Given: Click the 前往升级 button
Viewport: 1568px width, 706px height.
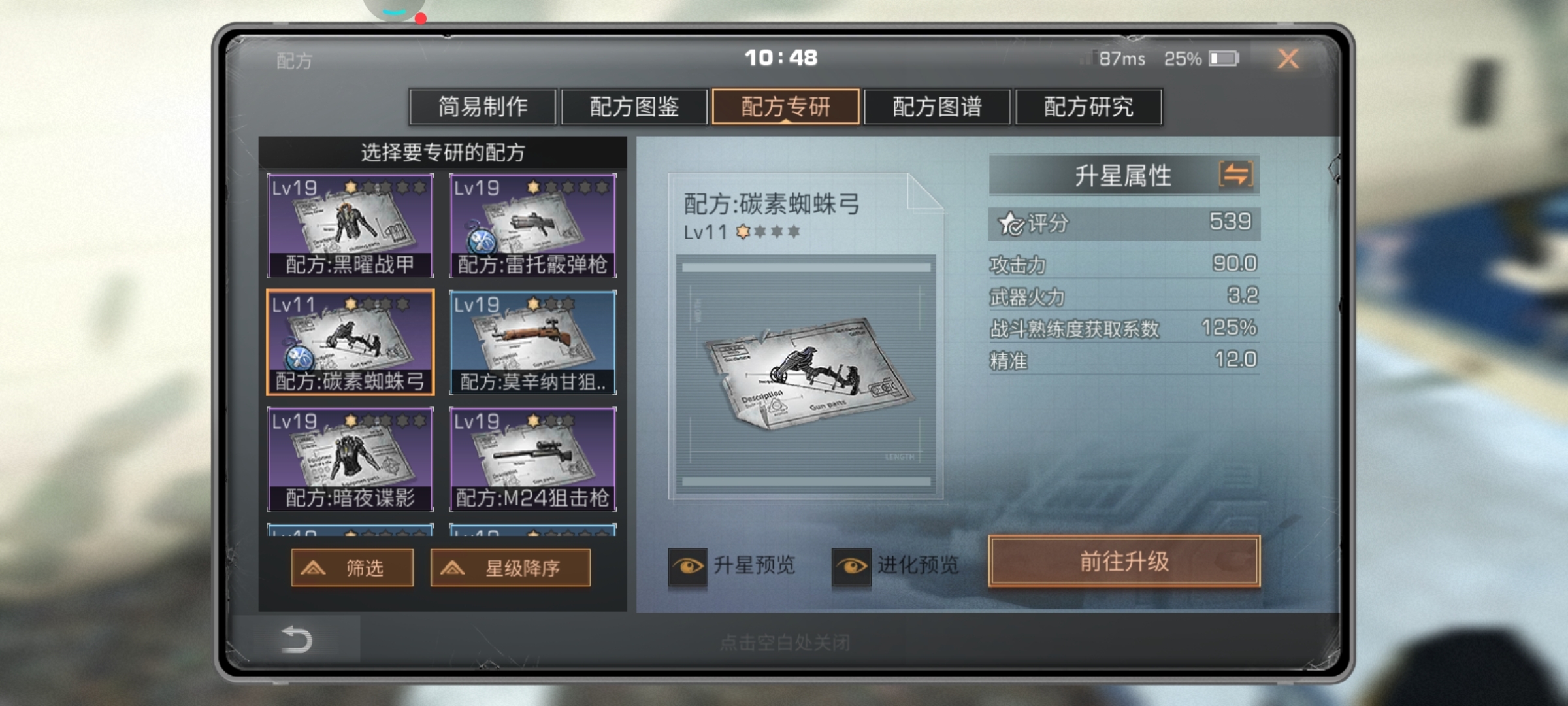Looking at the screenshot, I should (x=1124, y=561).
